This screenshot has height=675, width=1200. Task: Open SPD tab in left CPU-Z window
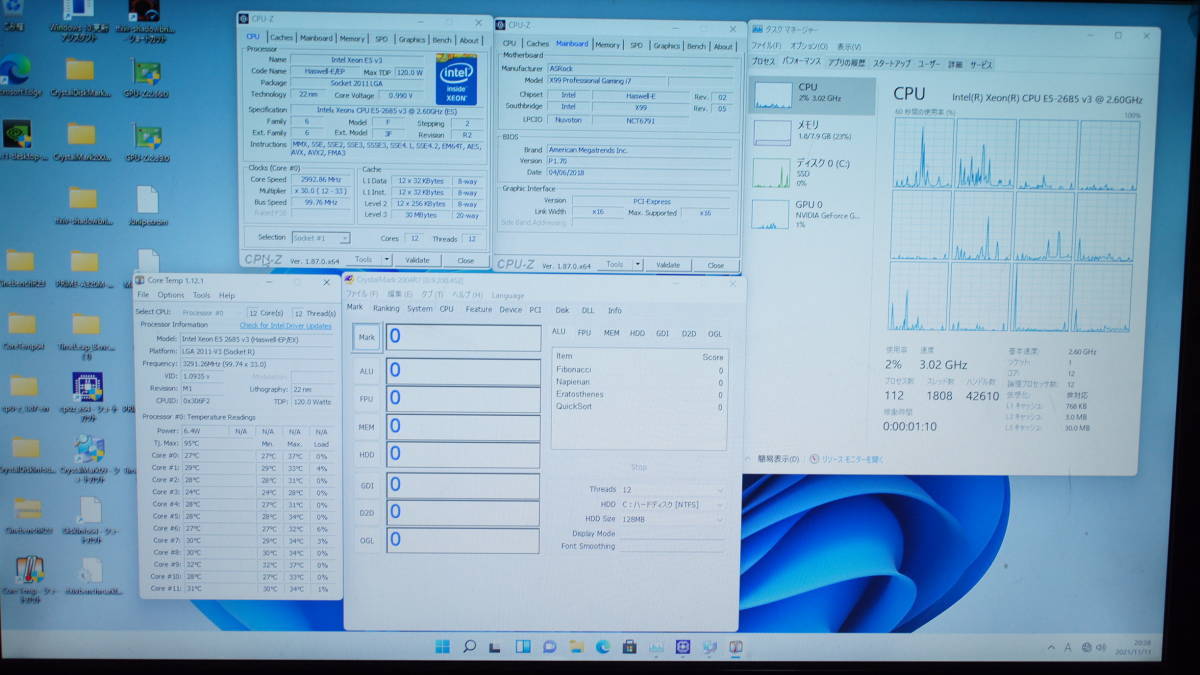click(x=381, y=39)
